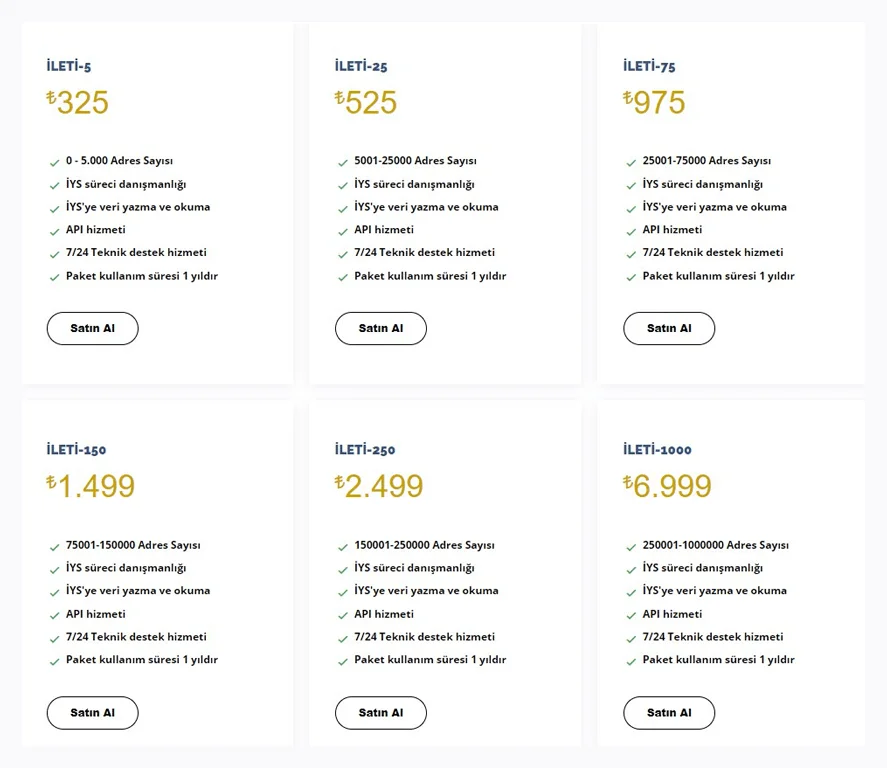Click checkmark beside 75001-150000 Adres Sayısı

(54, 547)
